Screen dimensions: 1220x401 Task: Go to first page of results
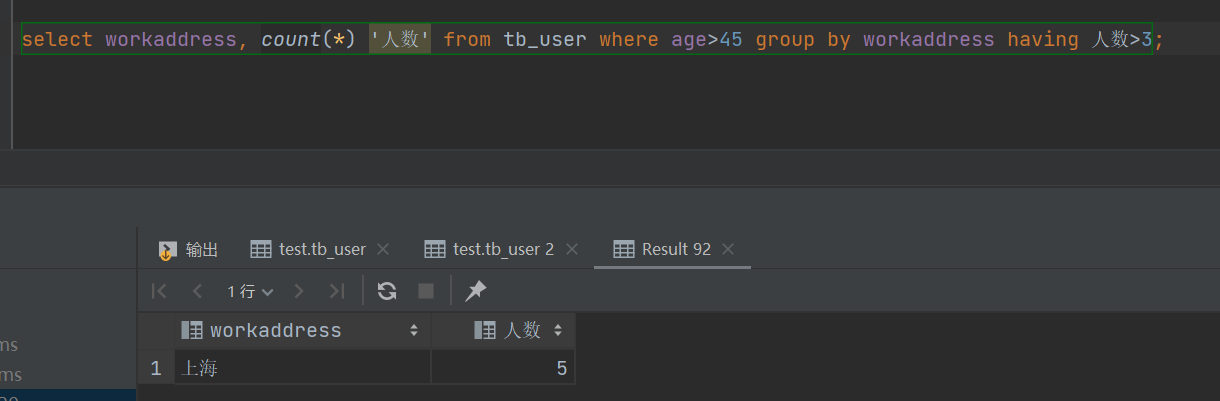click(158, 291)
